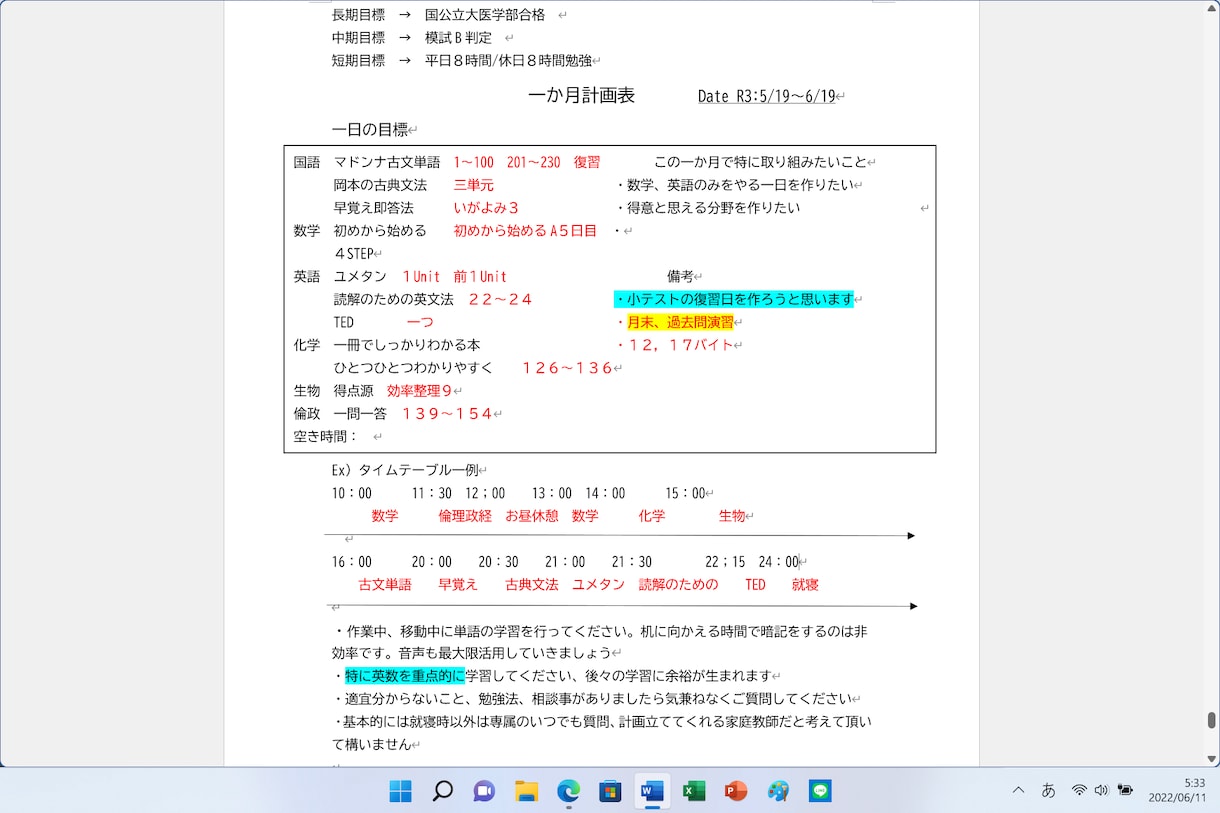
Task: Click the red text いがよみ３
Action: (x=486, y=208)
